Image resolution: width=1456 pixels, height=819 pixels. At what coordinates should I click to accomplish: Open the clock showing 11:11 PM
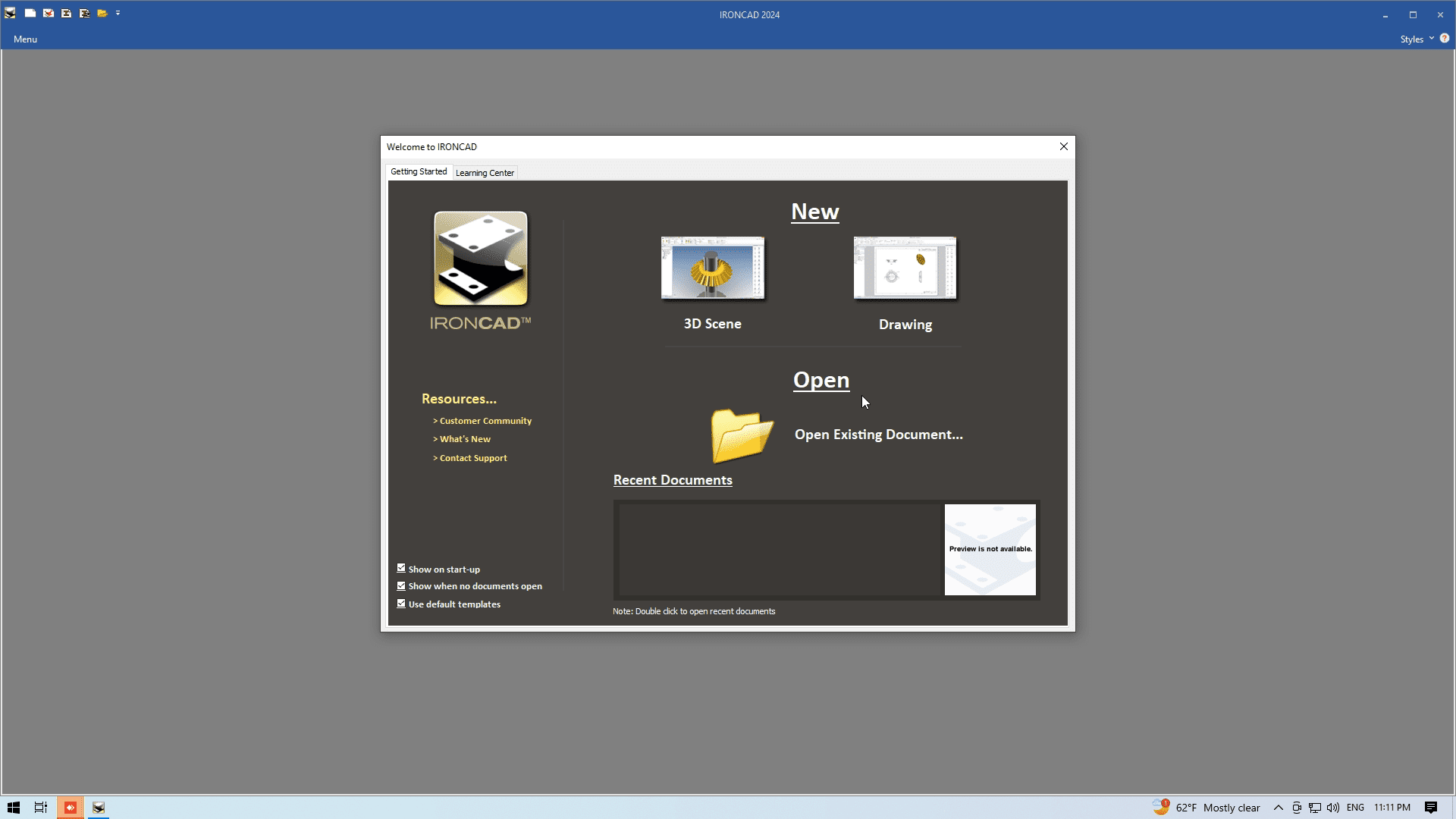[1392, 808]
